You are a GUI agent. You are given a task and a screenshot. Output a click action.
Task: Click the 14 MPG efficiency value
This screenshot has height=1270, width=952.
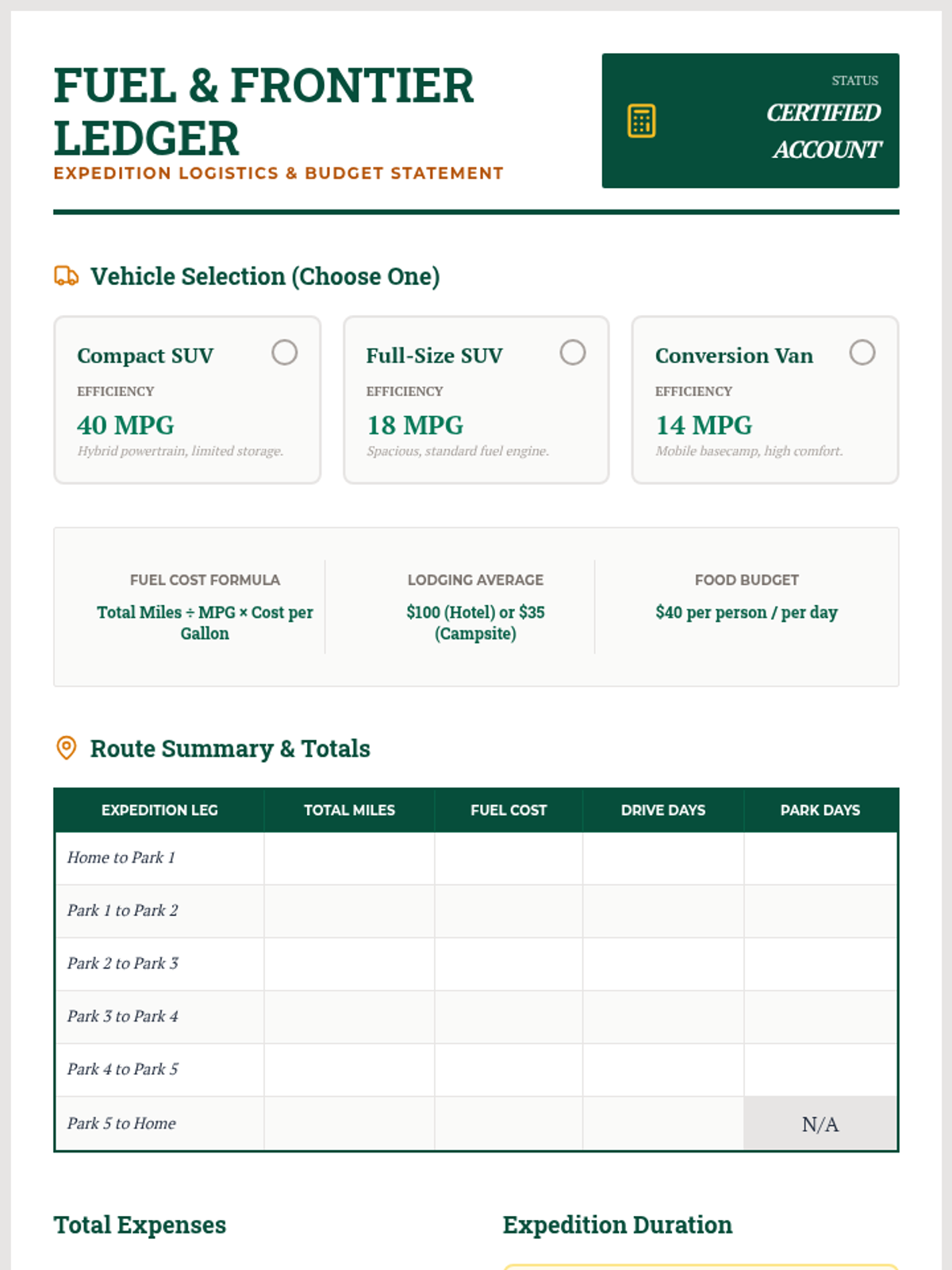[x=704, y=425]
